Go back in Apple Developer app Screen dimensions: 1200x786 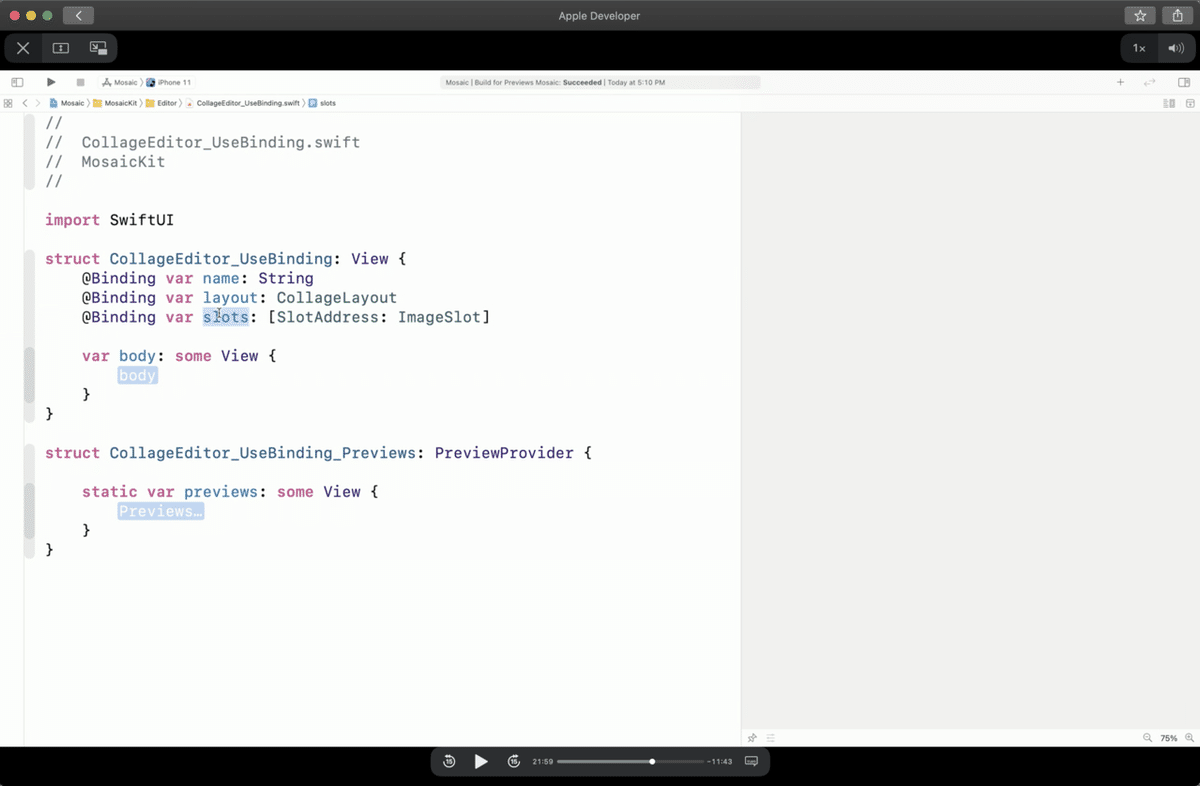click(78, 16)
